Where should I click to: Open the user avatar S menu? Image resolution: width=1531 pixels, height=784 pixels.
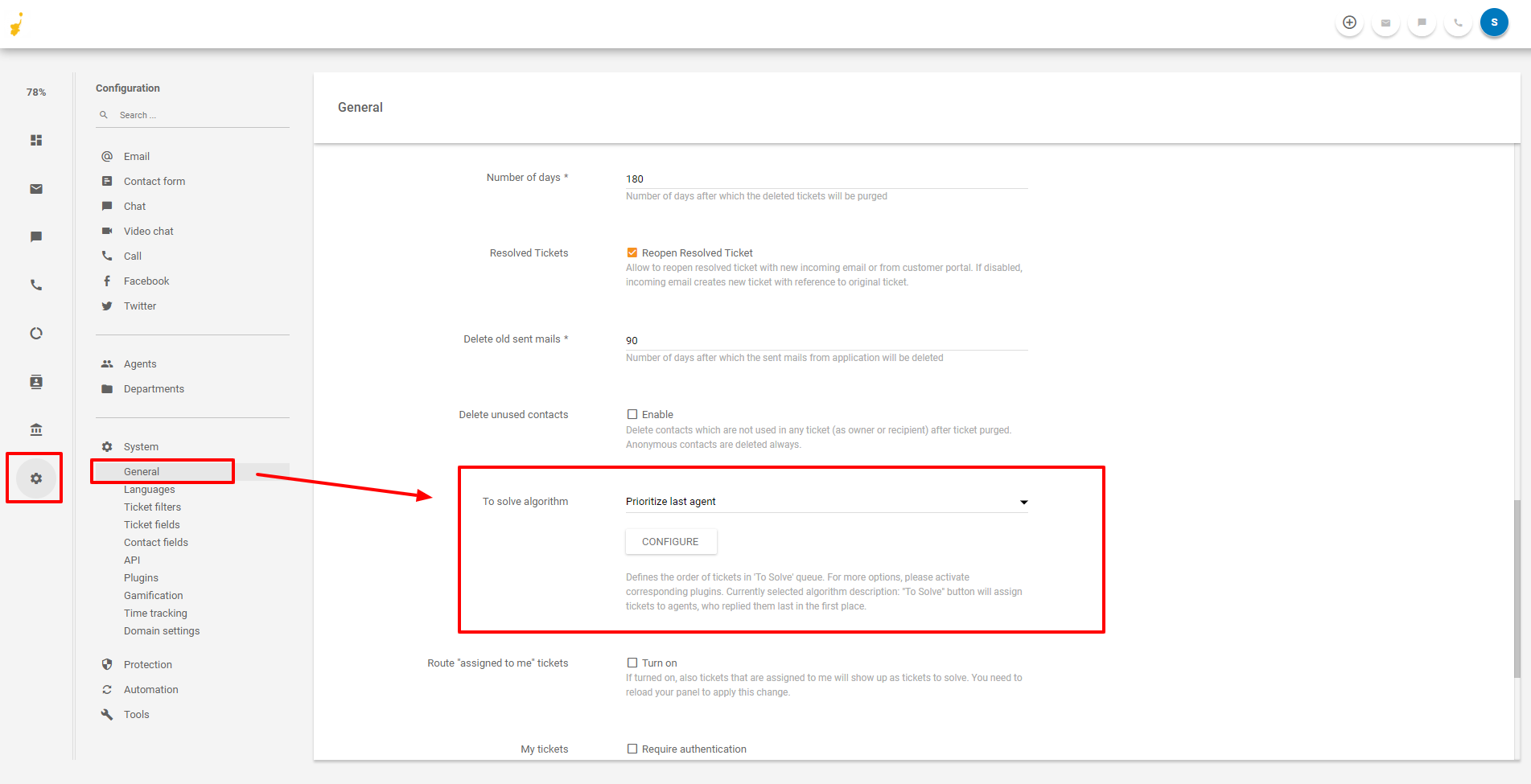(x=1494, y=23)
